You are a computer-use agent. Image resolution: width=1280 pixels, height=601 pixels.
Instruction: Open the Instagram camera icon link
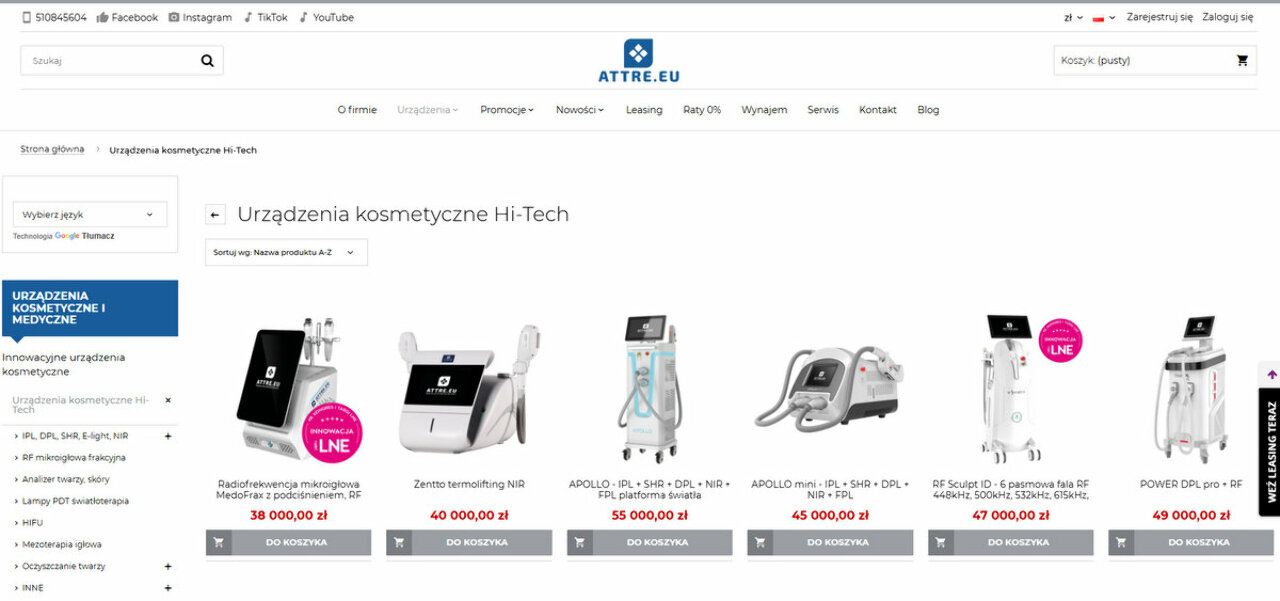pyautogui.click(x=174, y=17)
